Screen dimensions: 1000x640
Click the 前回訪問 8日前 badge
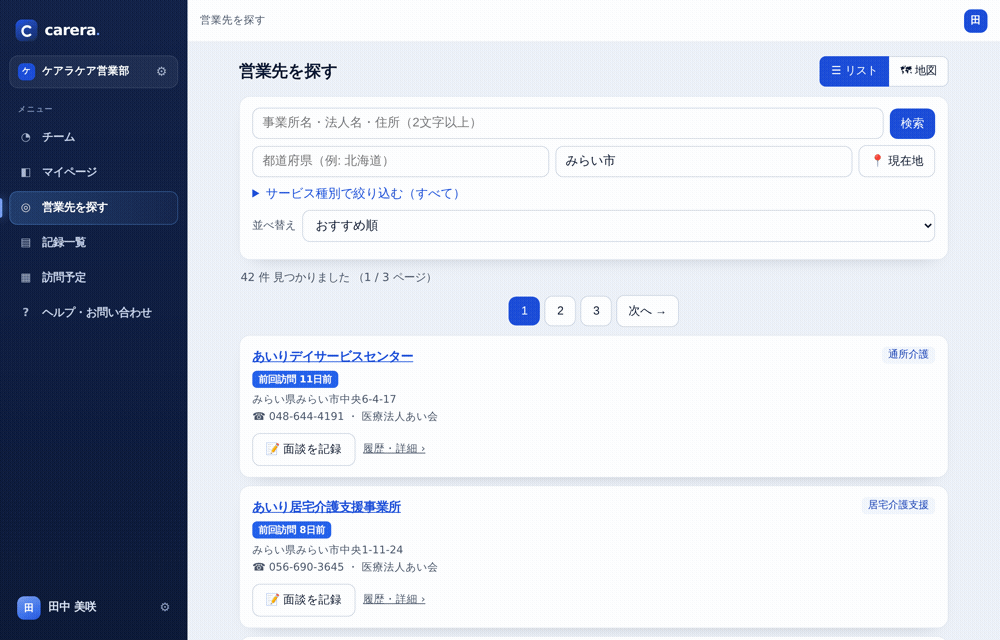tap(291, 530)
